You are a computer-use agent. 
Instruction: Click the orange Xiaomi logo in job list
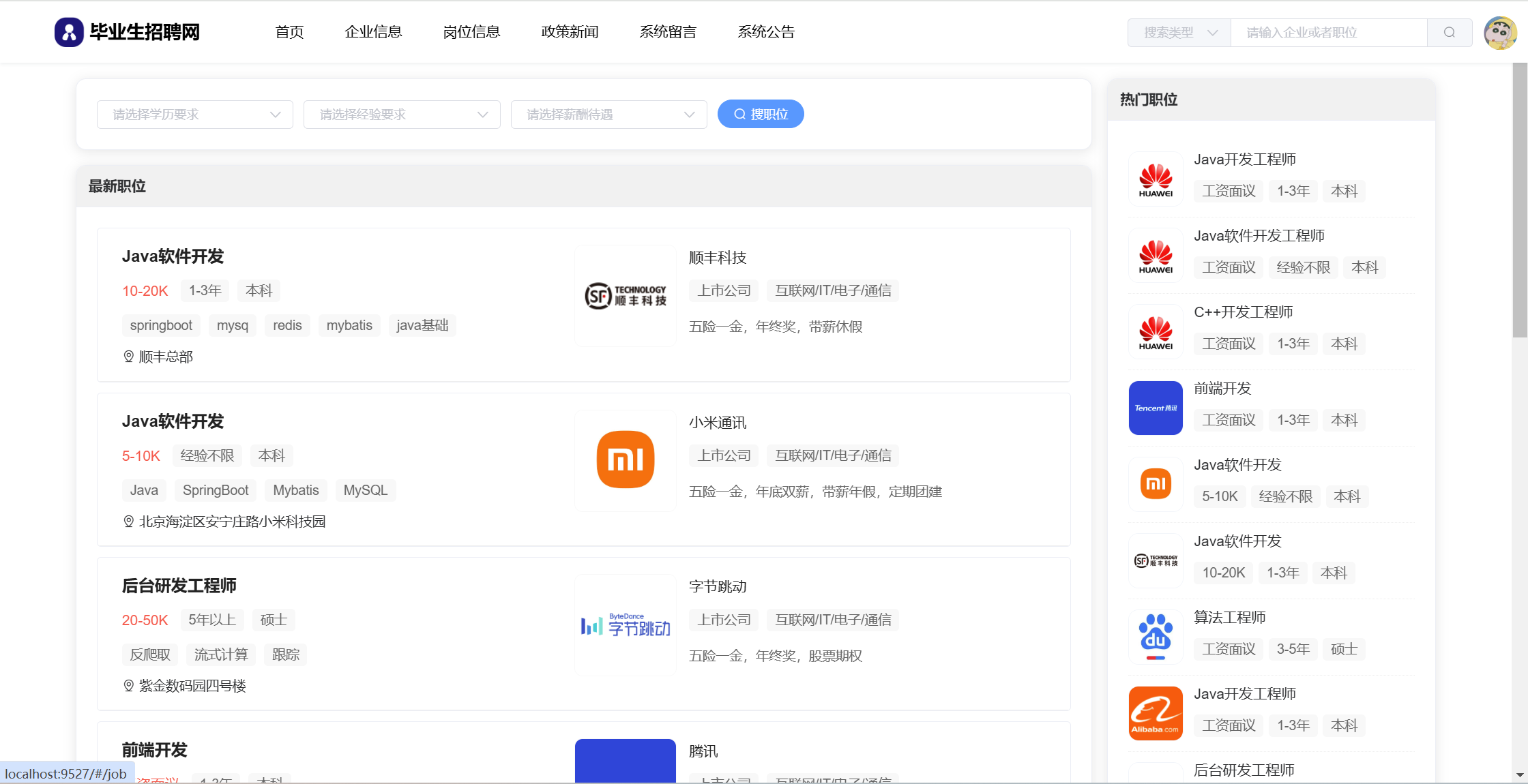(625, 460)
